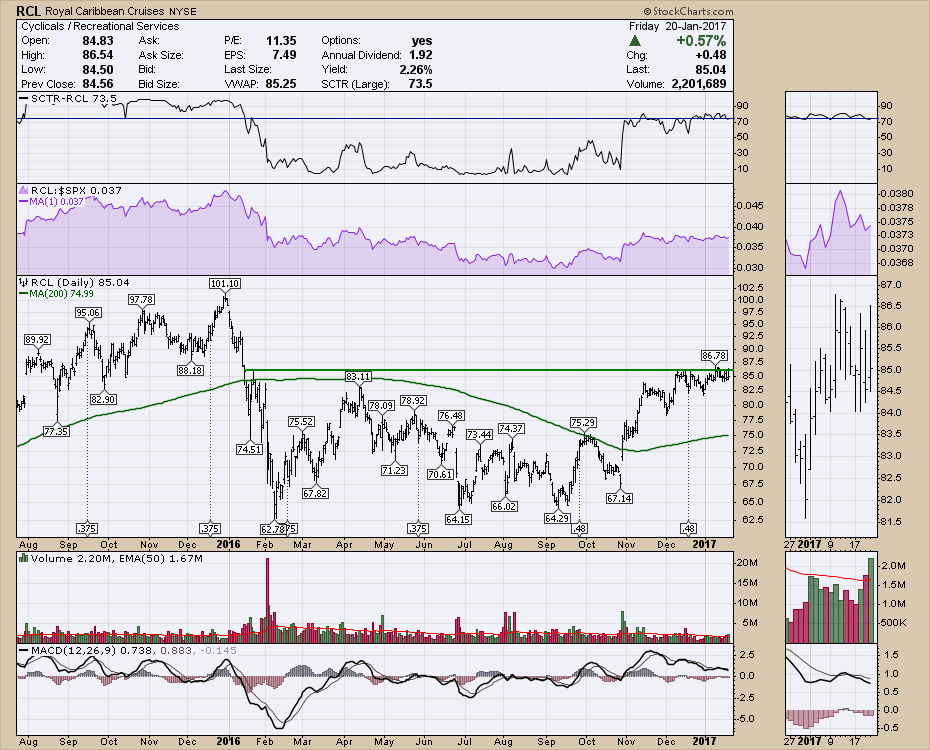Click the tallest green volume bar in zoom panel
Viewport: 930px width, 750px height.
point(871,600)
